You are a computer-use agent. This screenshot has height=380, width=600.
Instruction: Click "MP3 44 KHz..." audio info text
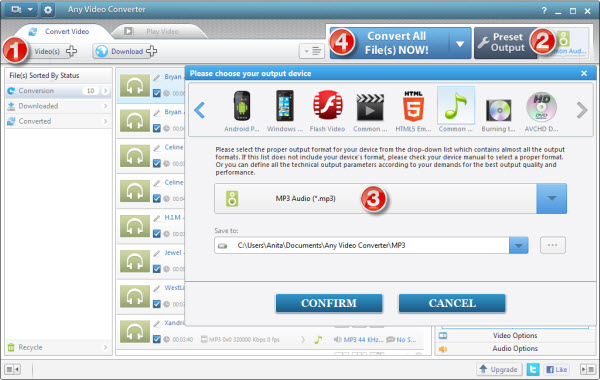tap(363, 339)
